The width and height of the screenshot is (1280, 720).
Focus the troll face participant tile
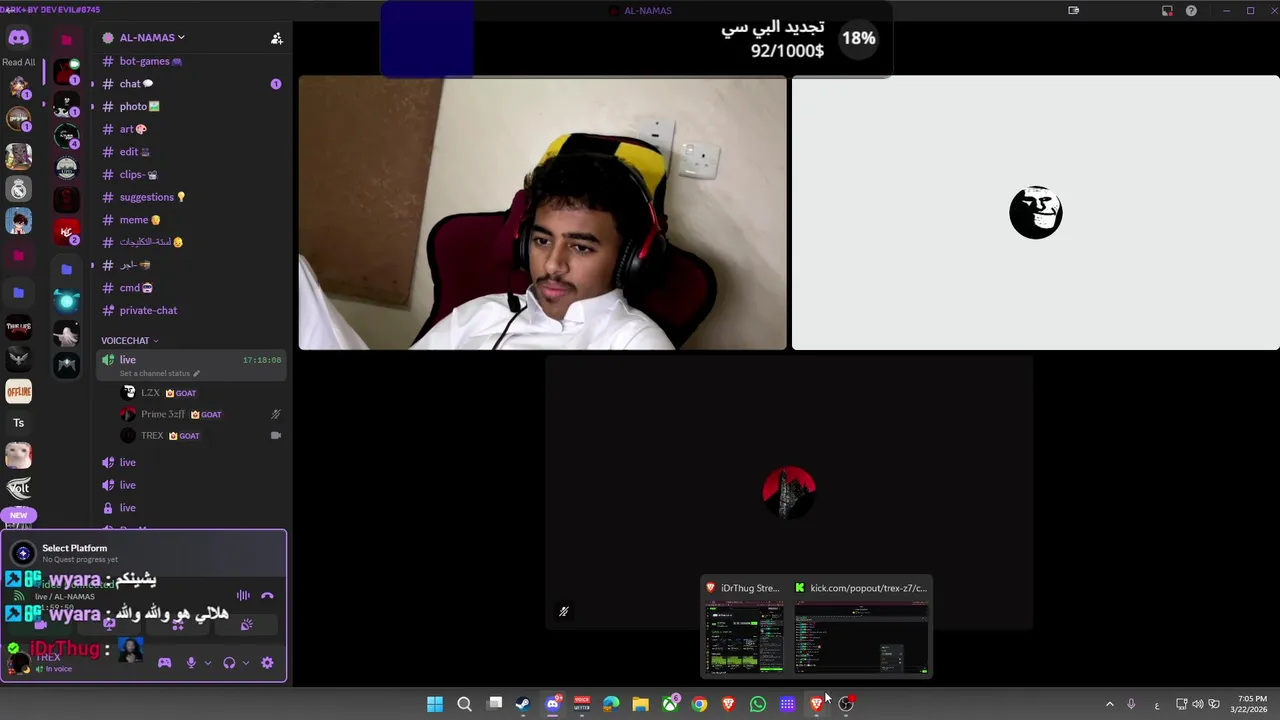coord(1035,213)
